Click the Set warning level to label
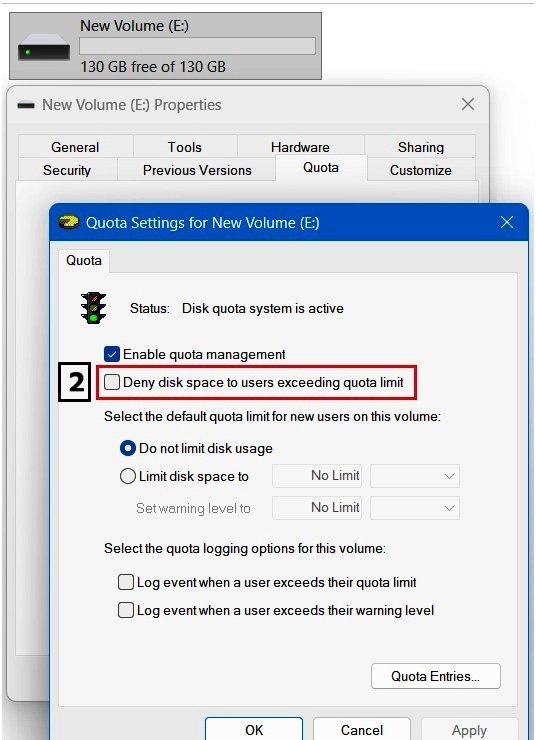Image resolution: width=536 pixels, height=740 pixels. point(193,508)
